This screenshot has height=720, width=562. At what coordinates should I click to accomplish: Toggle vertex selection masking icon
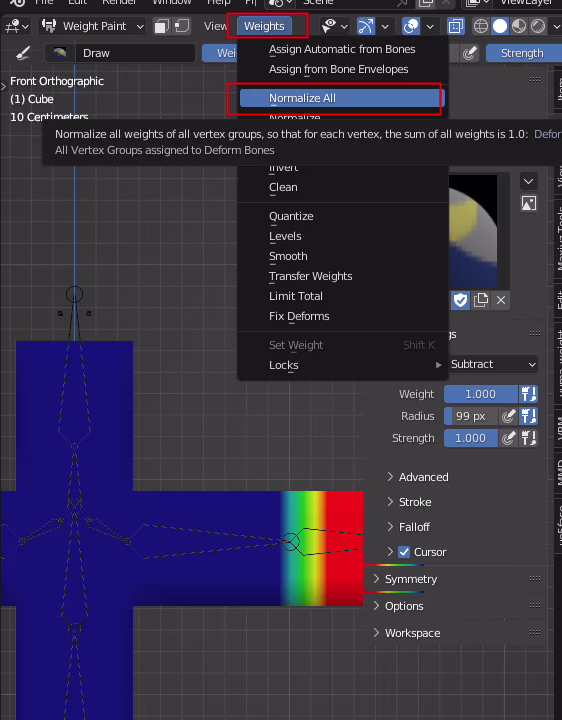point(182,26)
